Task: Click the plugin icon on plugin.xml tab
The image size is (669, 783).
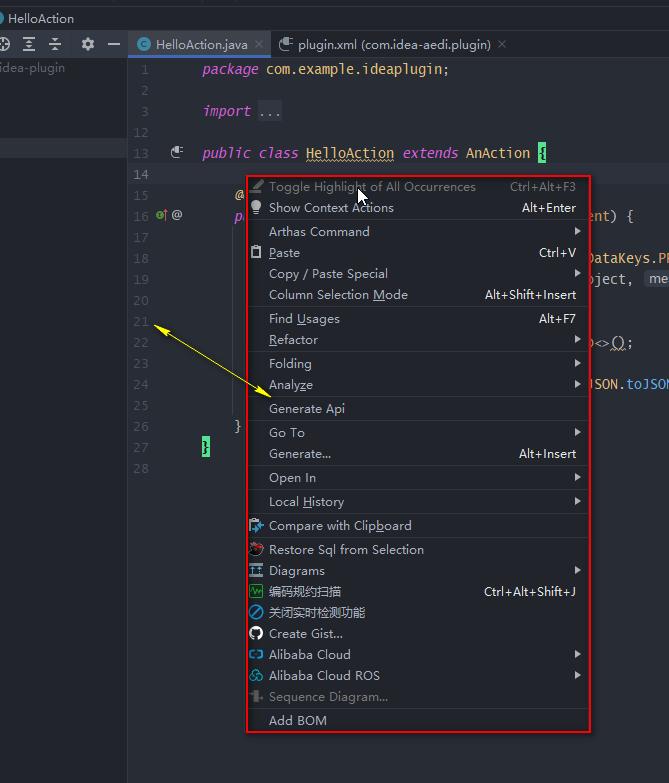Action: pos(286,44)
